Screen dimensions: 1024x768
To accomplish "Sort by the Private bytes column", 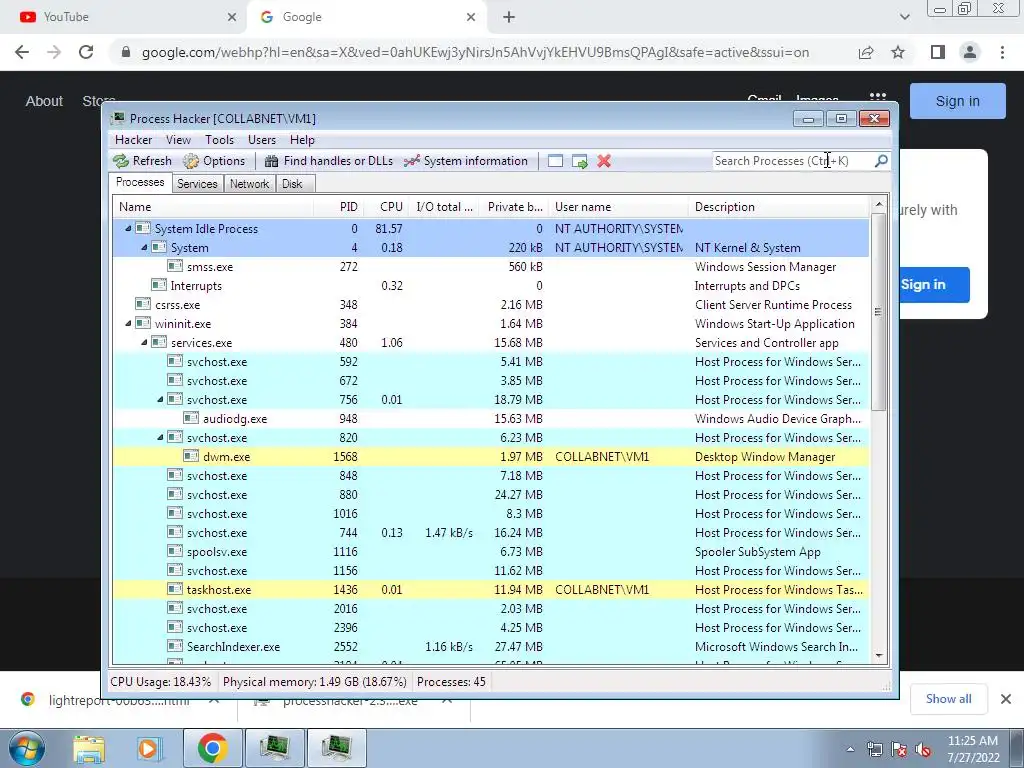I will 514,207.
